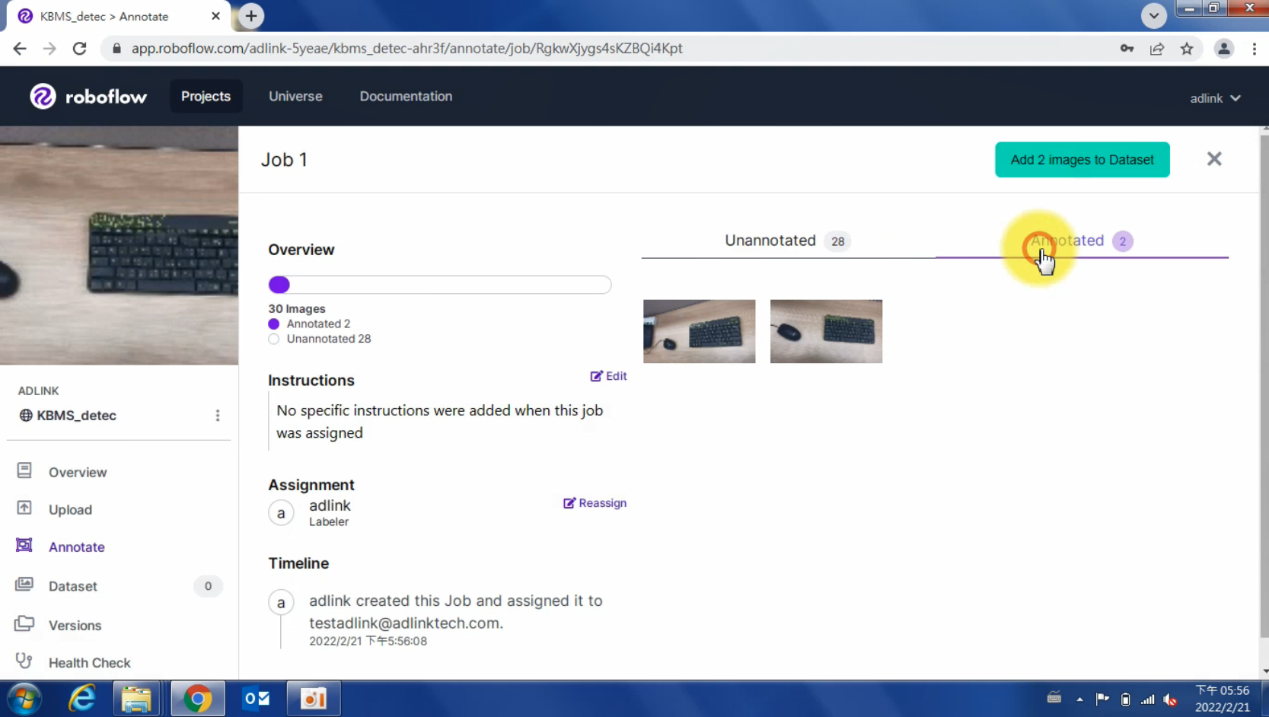Bookmark this page with star icon
1269x717 pixels.
(x=1187, y=48)
